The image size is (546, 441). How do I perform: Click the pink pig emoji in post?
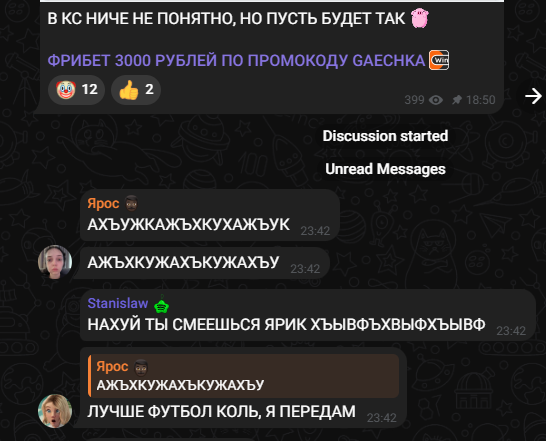click(x=420, y=18)
